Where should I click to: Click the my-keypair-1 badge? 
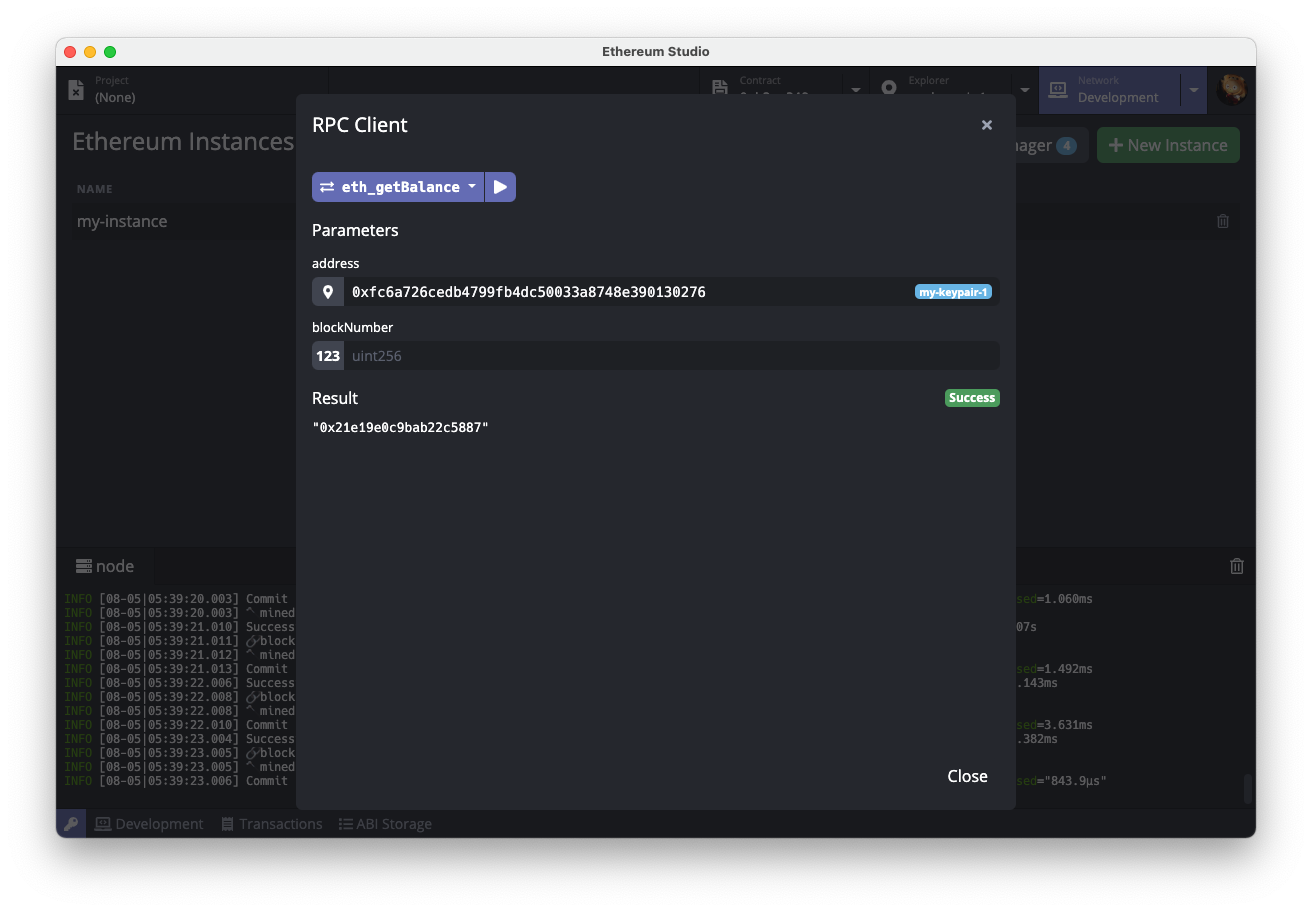coord(953,292)
